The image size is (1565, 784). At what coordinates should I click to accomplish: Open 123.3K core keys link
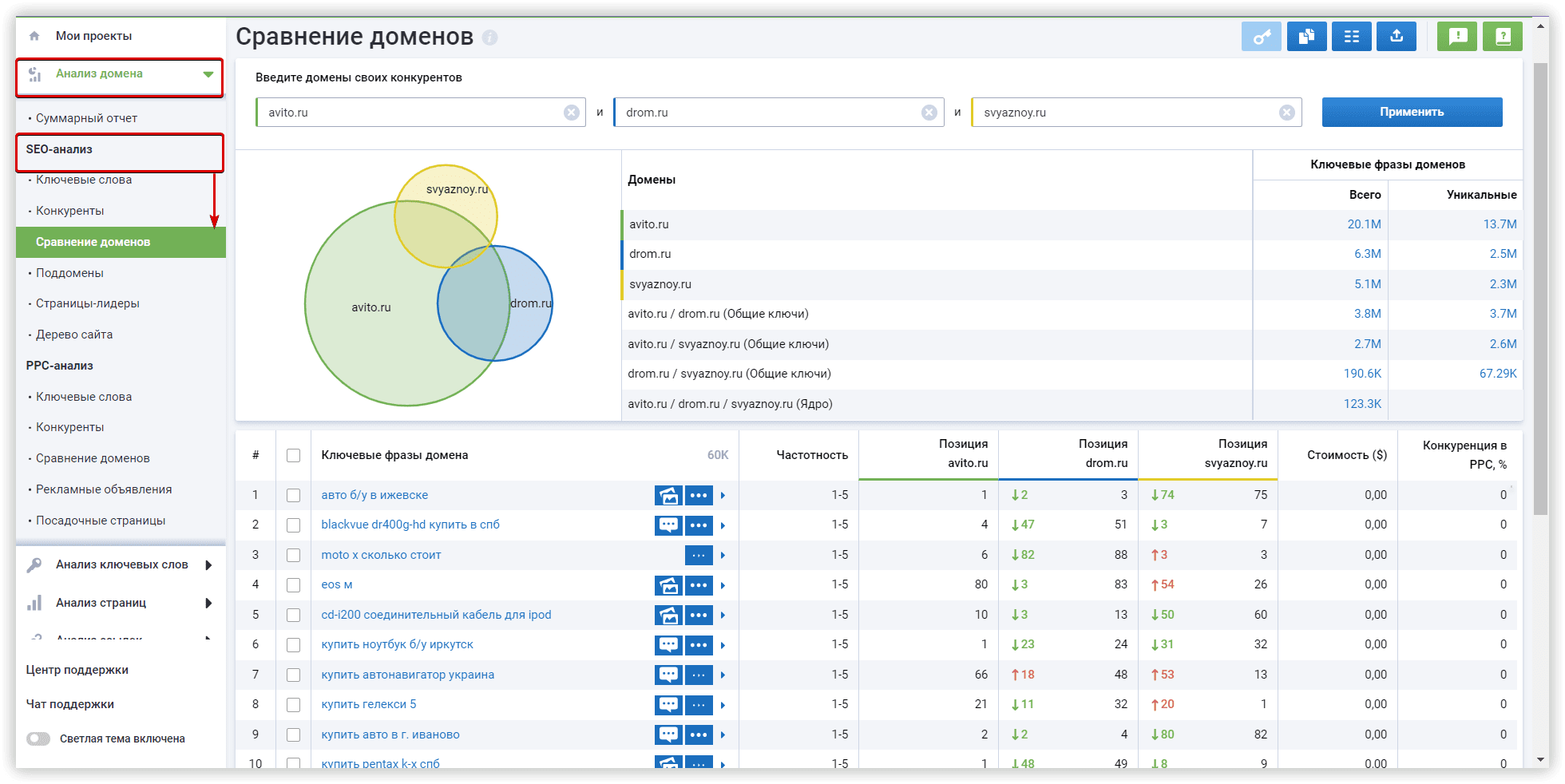[1362, 404]
